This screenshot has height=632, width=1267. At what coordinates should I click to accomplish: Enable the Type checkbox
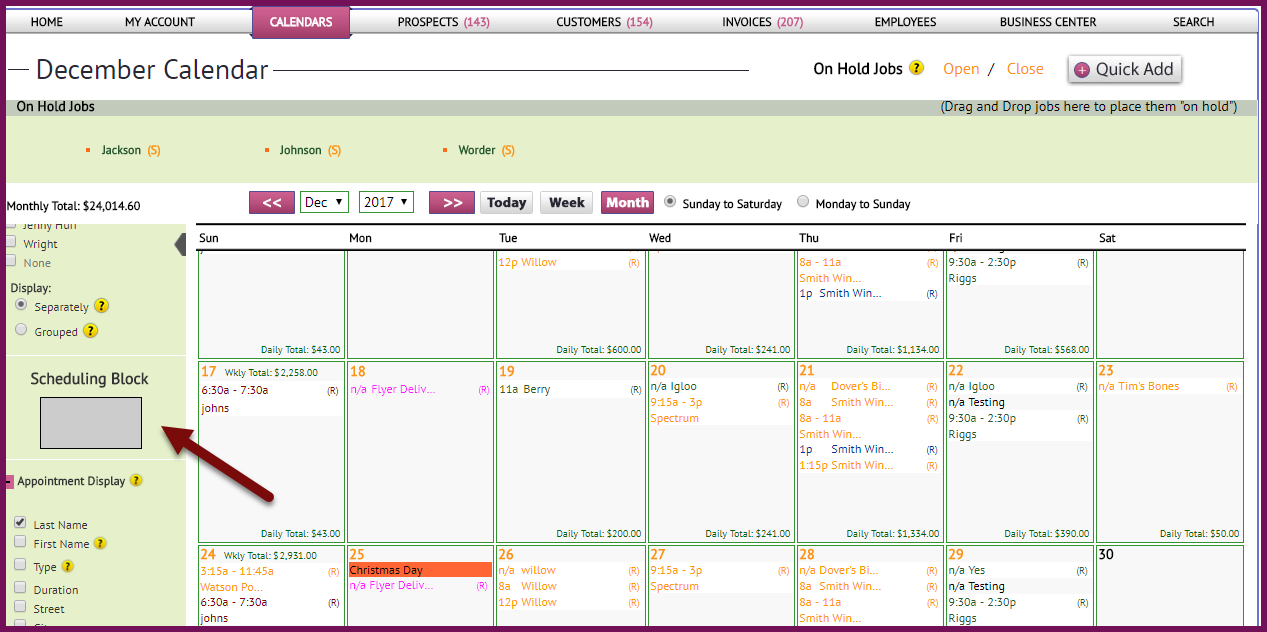pyautogui.click(x=20, y=565)
